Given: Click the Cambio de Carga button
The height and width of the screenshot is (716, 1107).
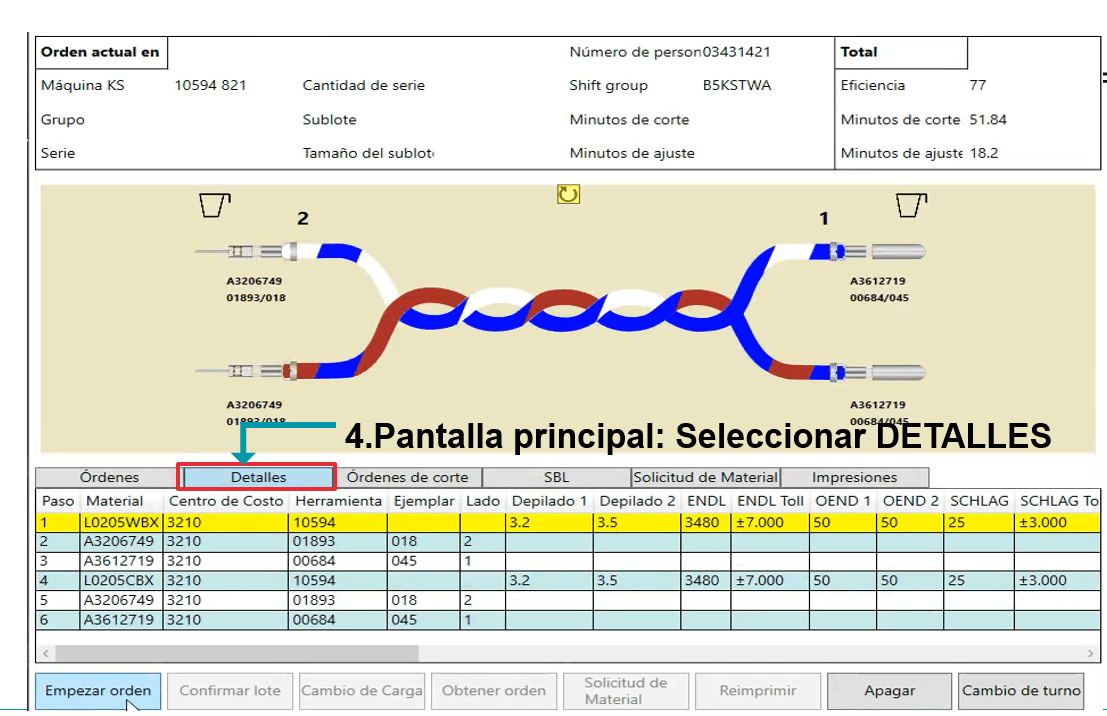Looking at the screenshot, I should click(361, 691).
